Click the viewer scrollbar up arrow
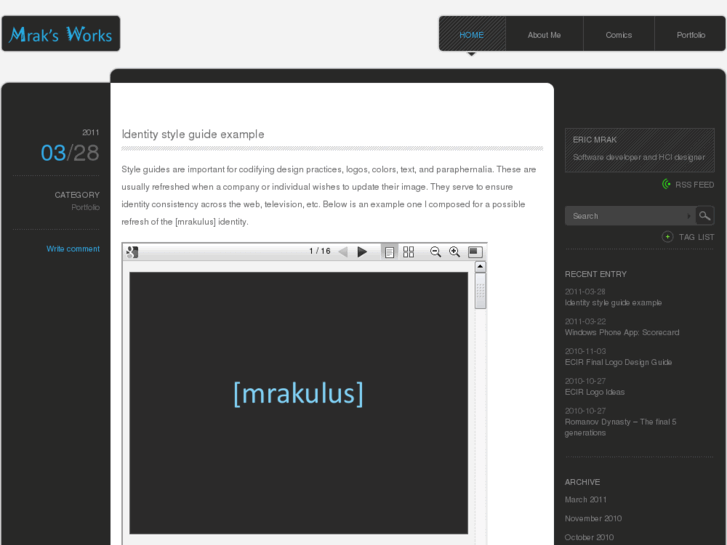This screenshot has height=545, width=727. pyautogui.click(x=480, y=267)
